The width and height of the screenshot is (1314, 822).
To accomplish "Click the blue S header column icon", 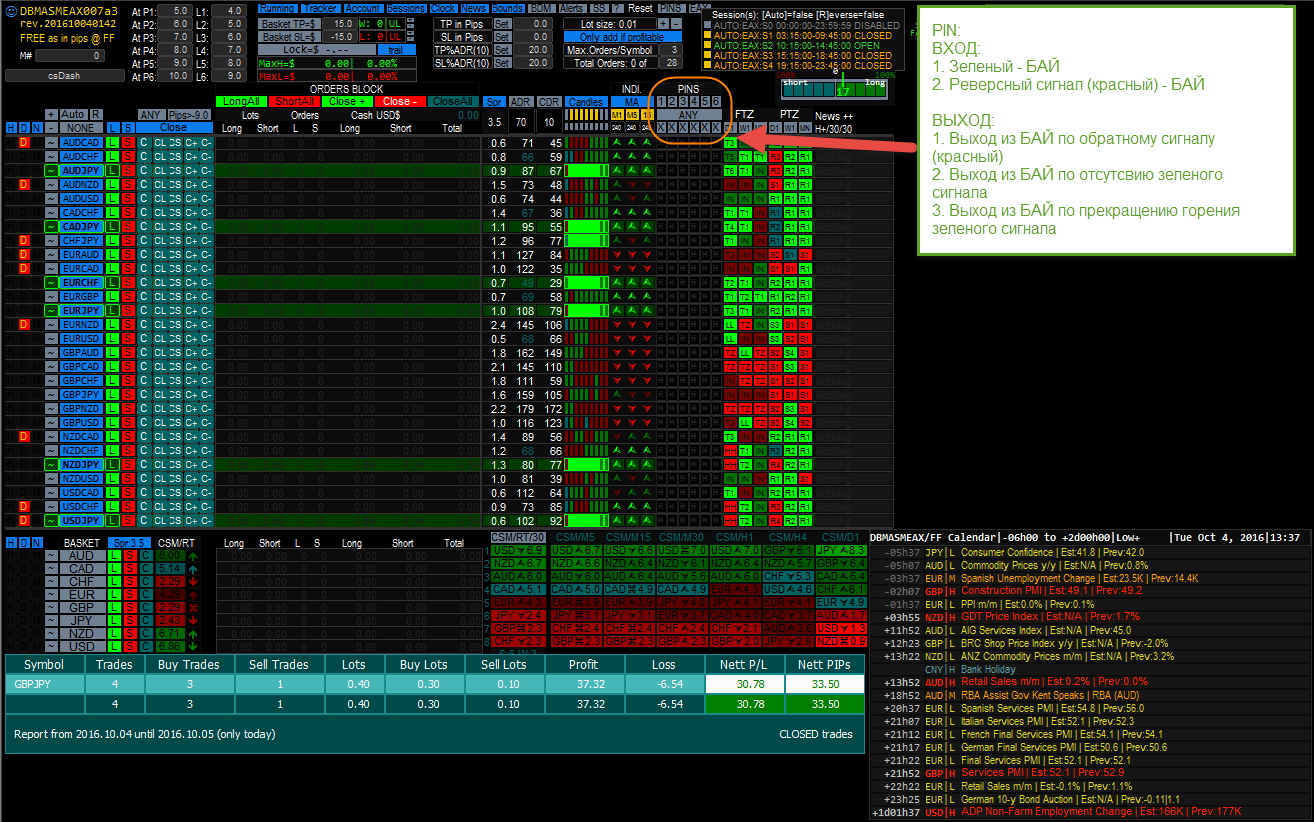I will pyautogui.click(x=128, y=128).
